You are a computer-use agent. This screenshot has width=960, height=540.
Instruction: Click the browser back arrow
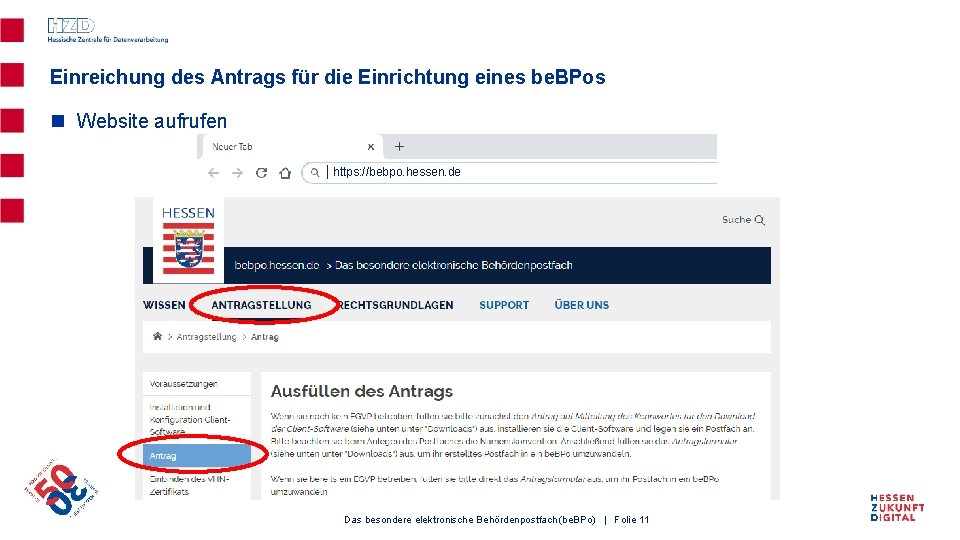213,173
